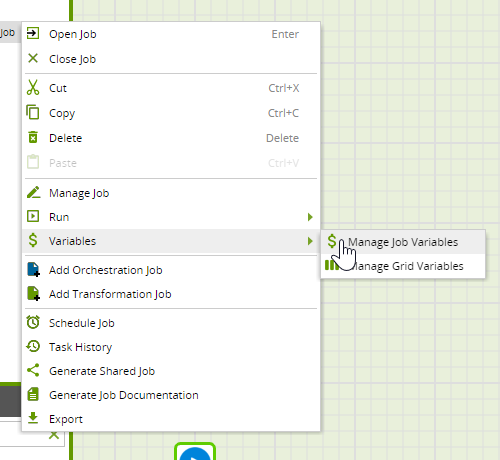
Task: Click the Manage Job pencil icon
Action: [x=33, y=192]
